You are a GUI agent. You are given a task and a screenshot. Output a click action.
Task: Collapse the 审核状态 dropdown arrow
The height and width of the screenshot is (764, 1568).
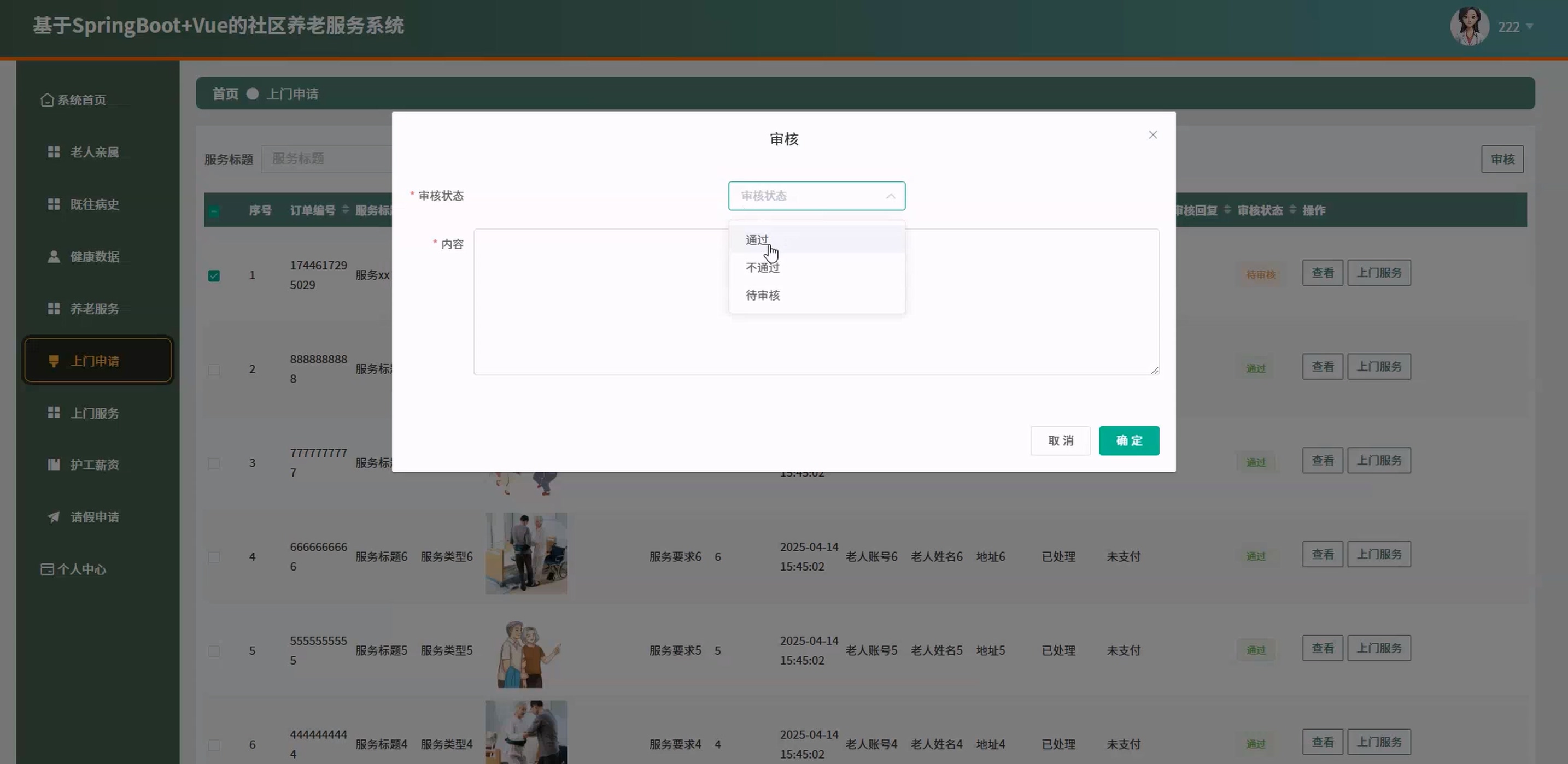click(x=890, y=196)
